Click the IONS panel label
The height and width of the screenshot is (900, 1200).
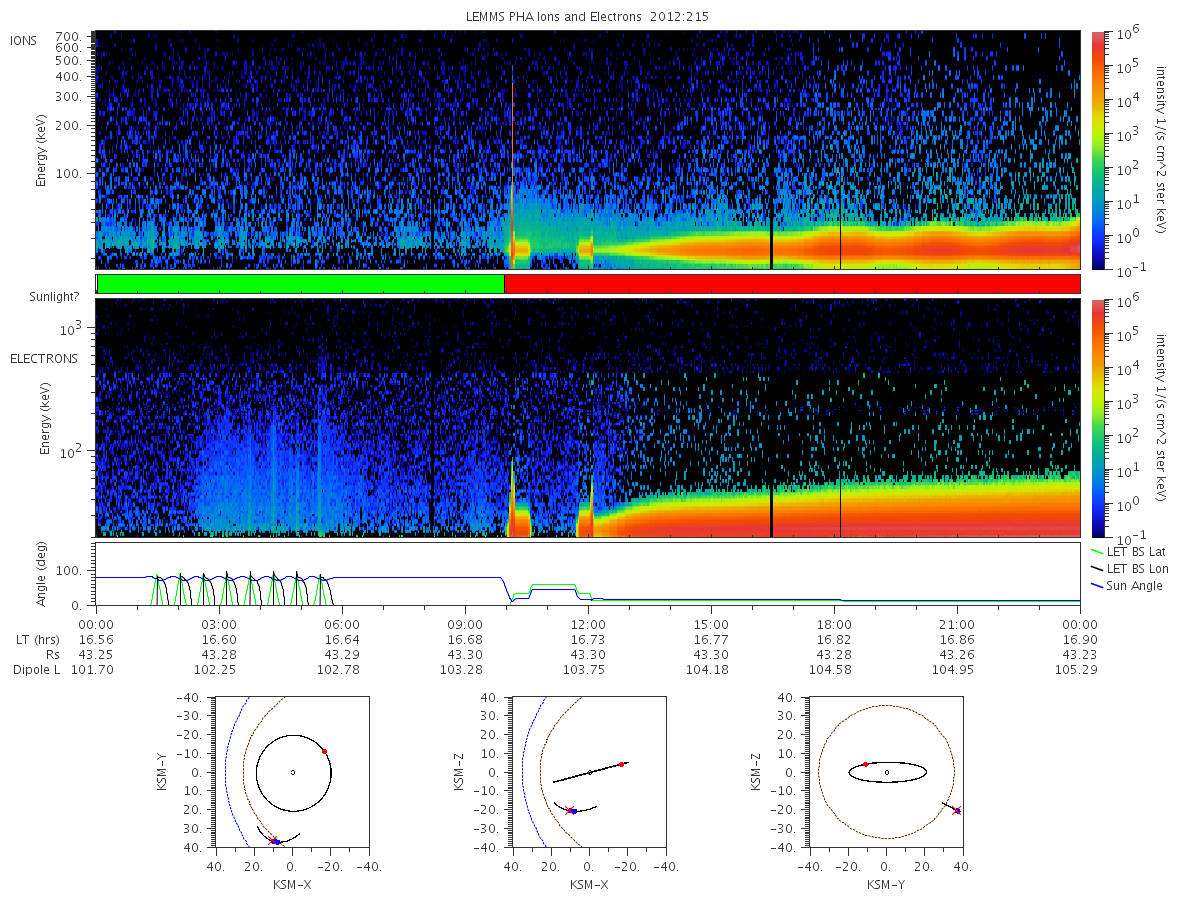[x=23, y=41]
